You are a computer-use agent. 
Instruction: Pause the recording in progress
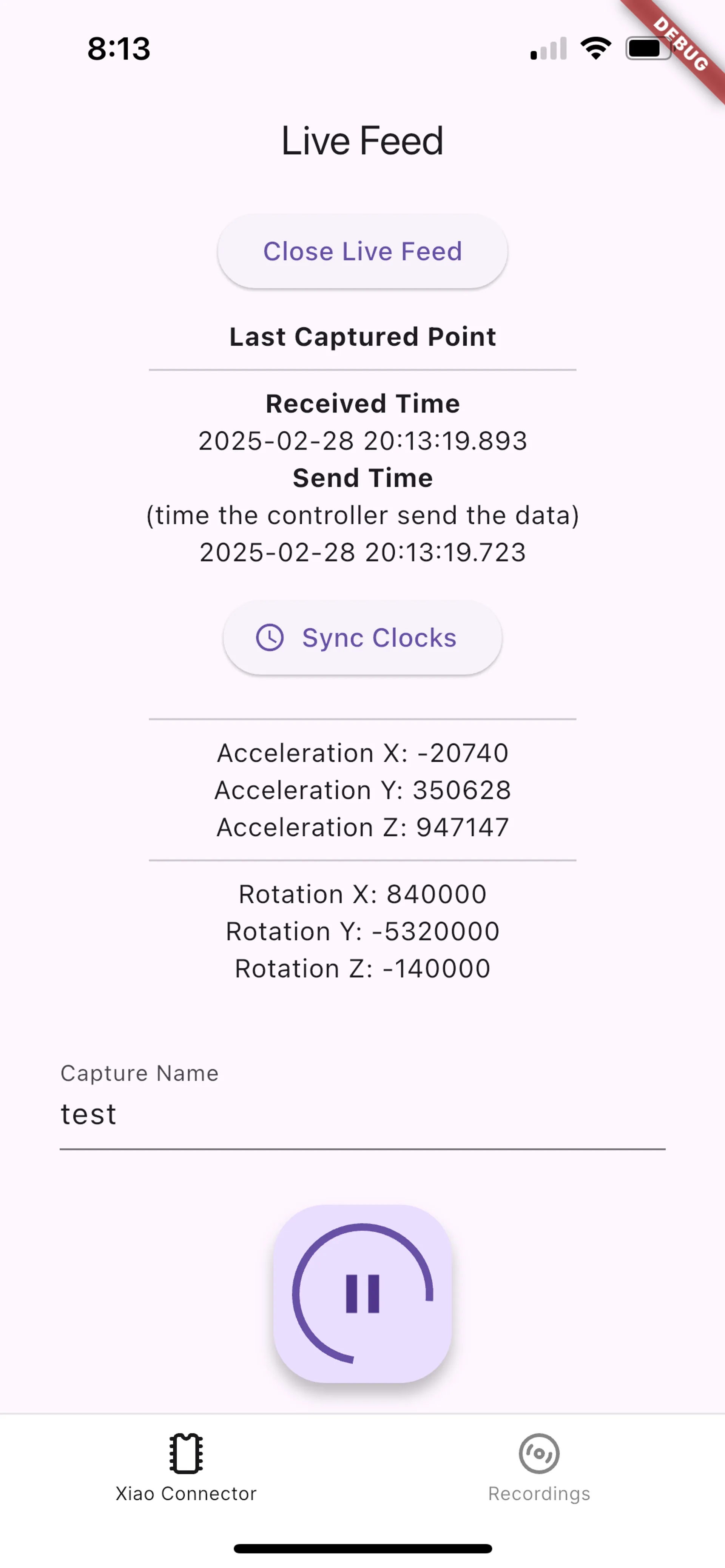coord(362,1294)
